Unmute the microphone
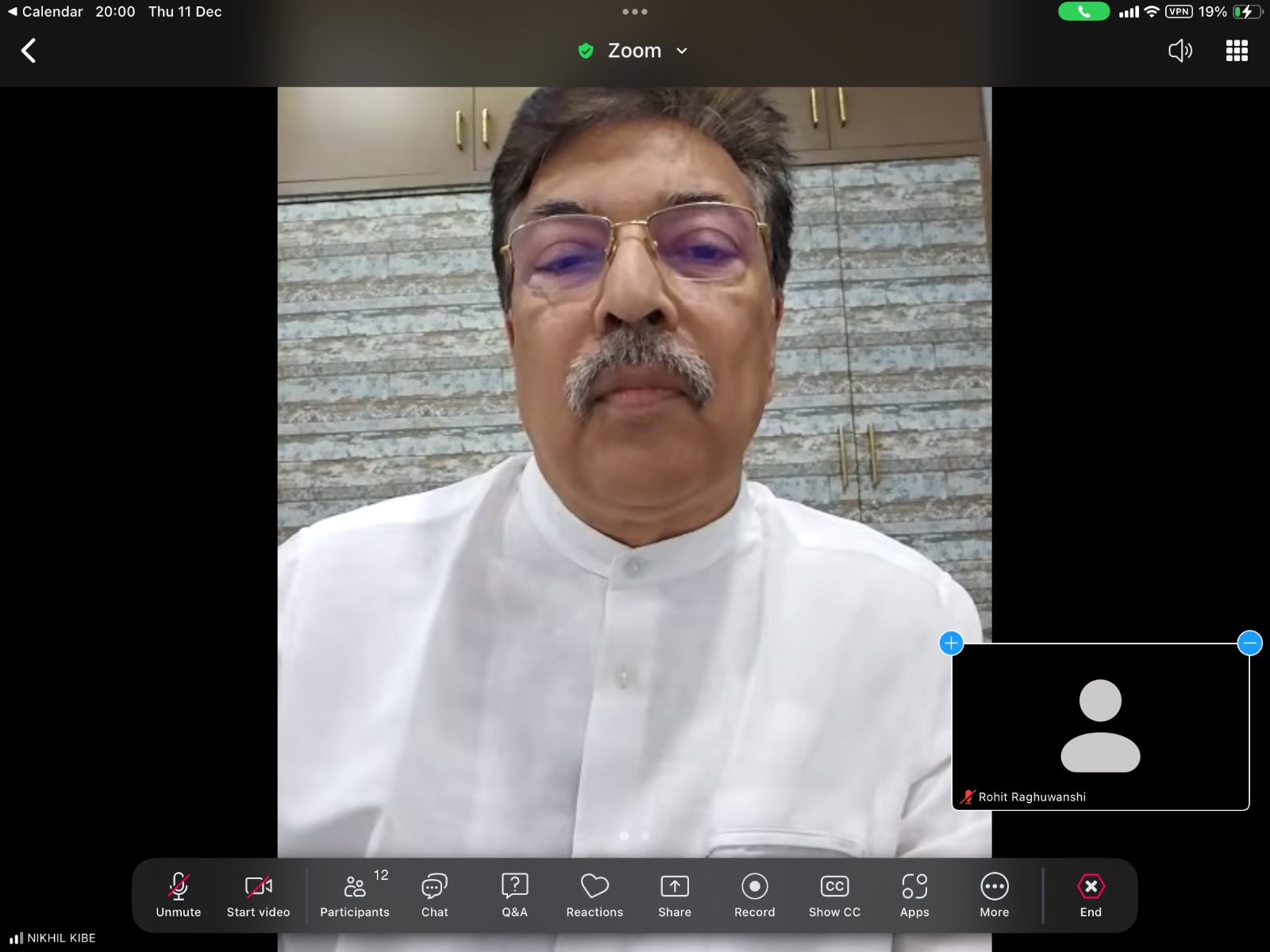This screenshot has height=952, width=1270. pos(179,895)
